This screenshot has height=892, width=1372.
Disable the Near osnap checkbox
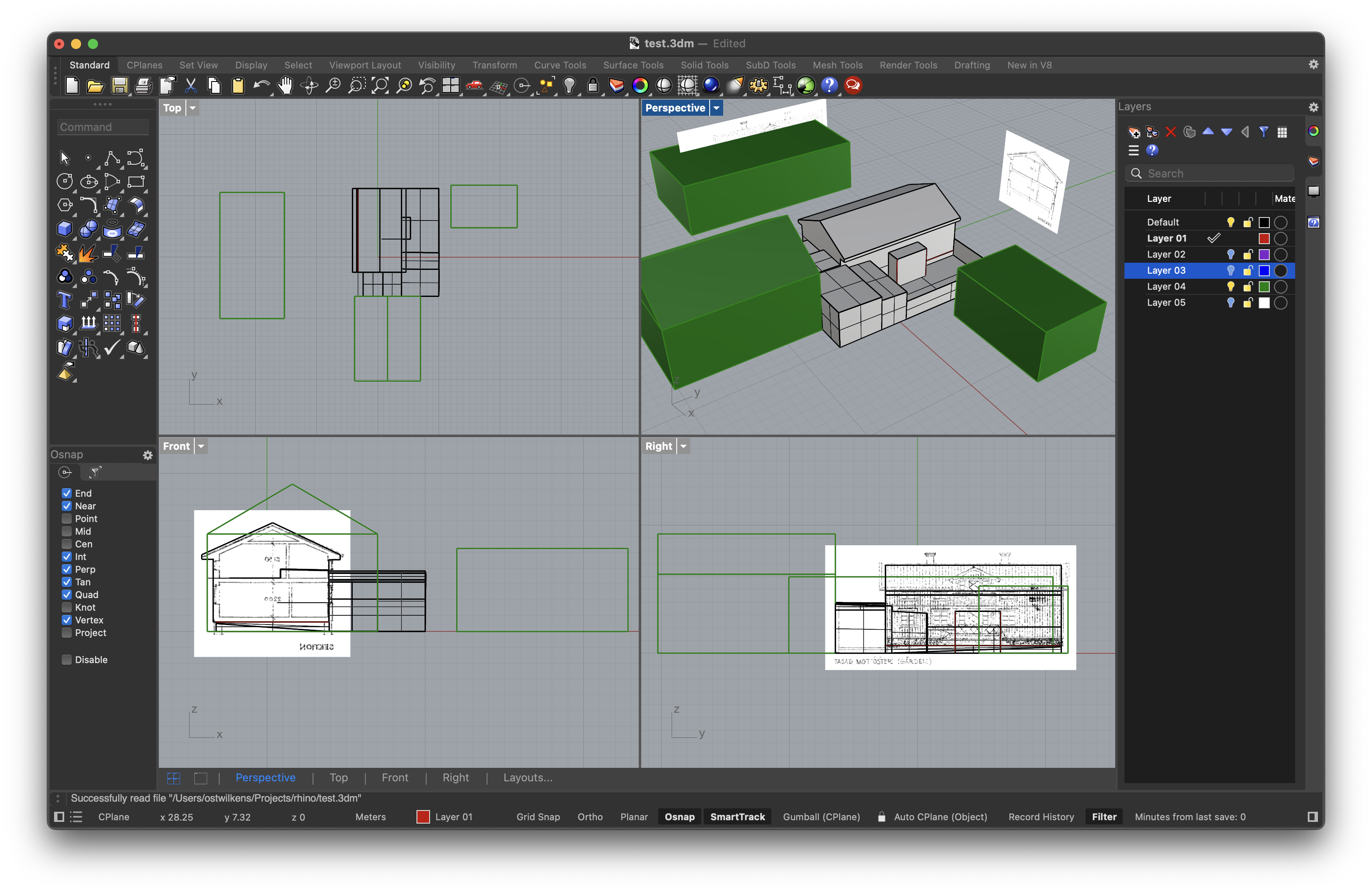(x=66, y=506)
